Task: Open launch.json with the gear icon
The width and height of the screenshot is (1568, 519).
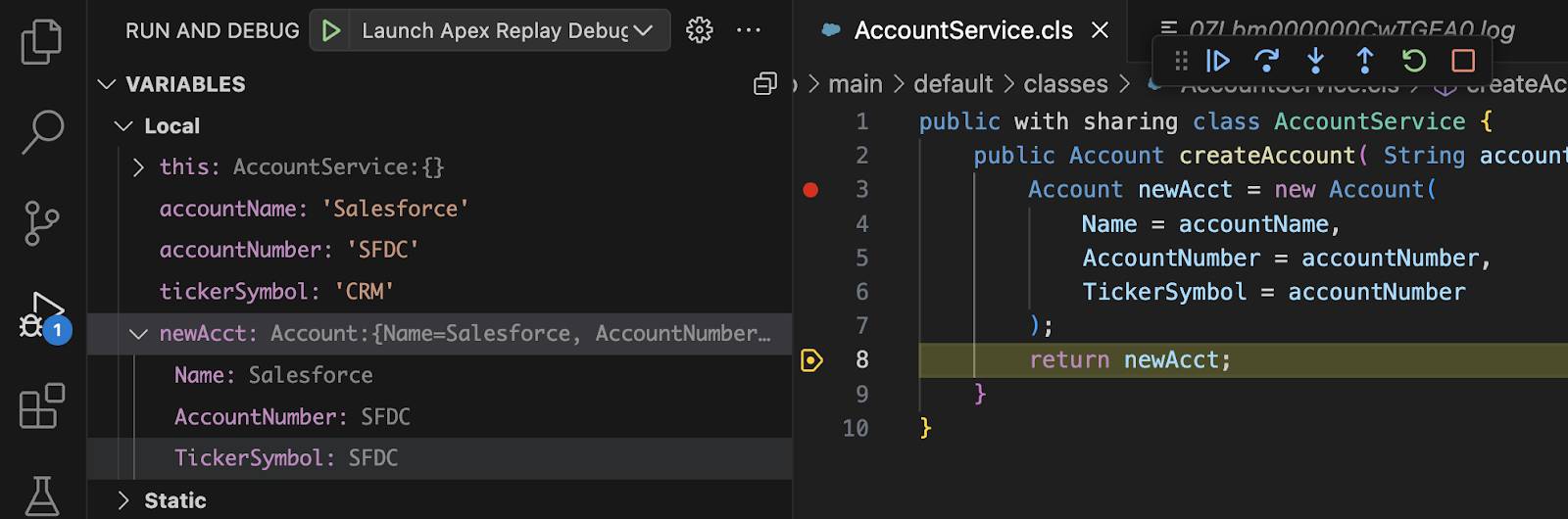Action: [x=700, y=30]
